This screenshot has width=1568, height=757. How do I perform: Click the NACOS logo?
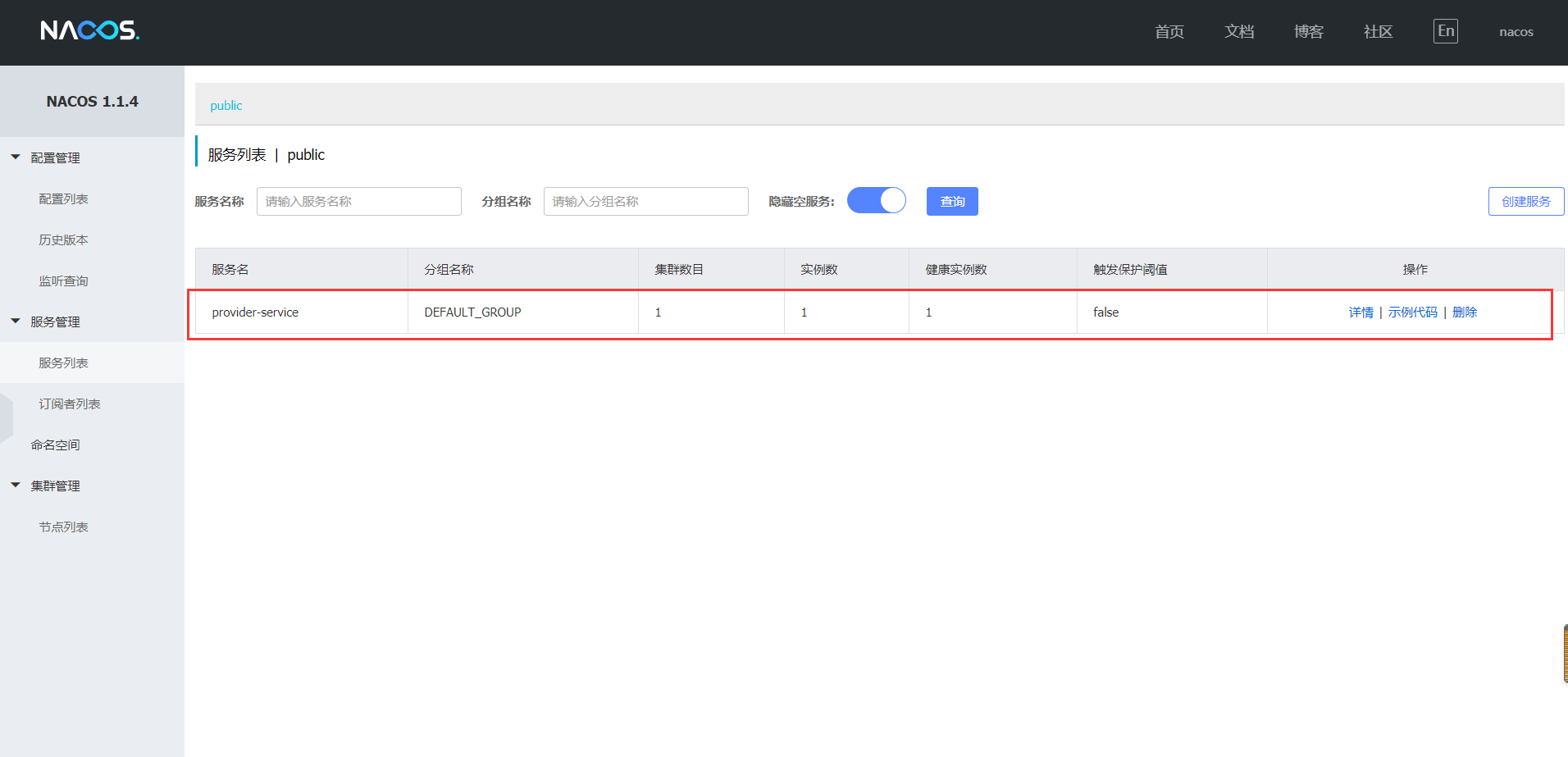(x=90, y=30)
